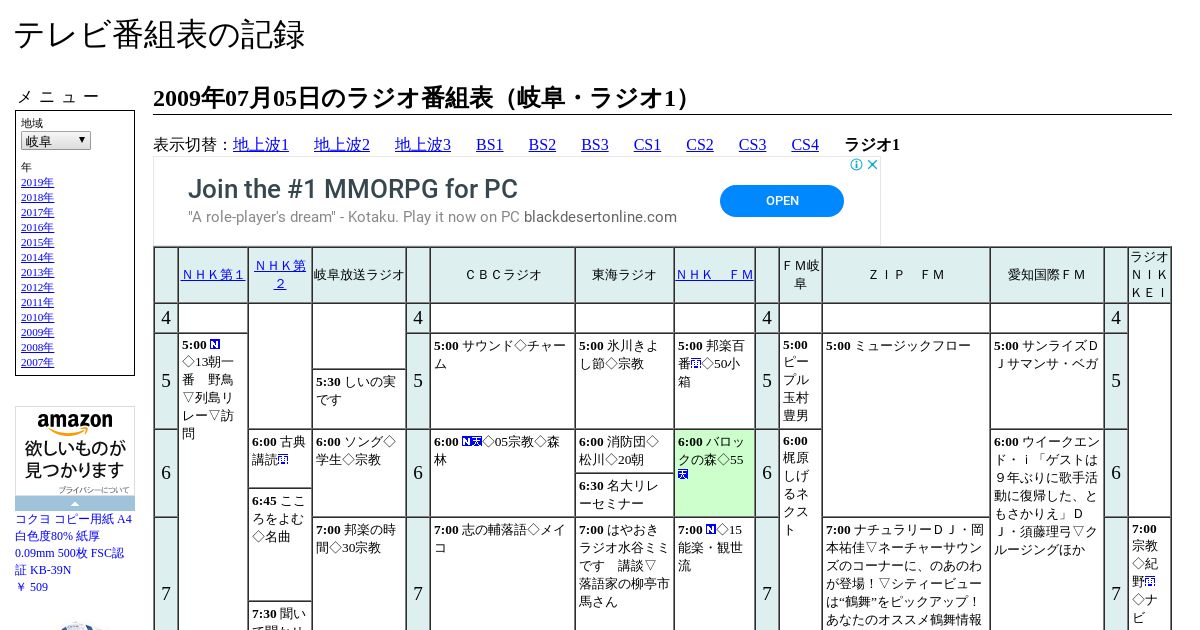
Task: Click the 天 icon in バロックの森 cell
Action: tap(683, 474)
